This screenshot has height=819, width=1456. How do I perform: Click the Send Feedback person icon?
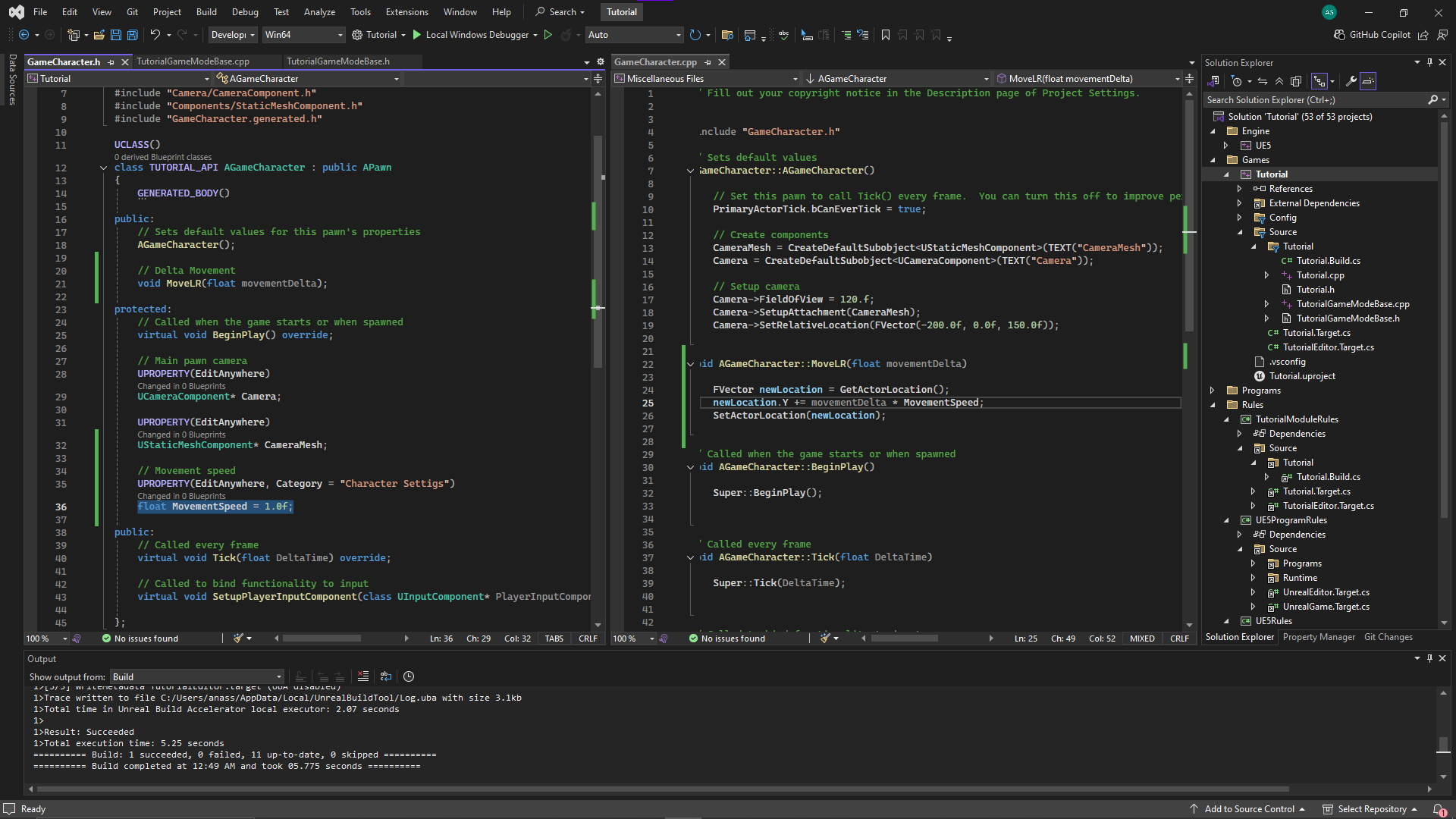[1442, 35]
